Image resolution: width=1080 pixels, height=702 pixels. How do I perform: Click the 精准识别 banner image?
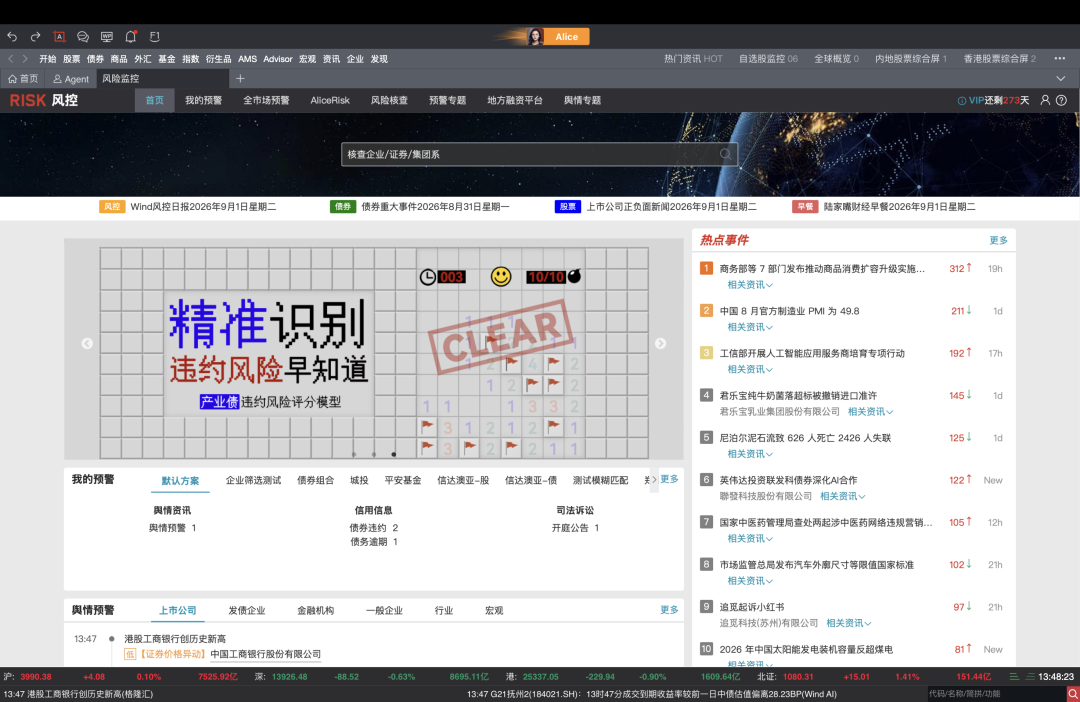pyautogui.click(x=373, y=349)
